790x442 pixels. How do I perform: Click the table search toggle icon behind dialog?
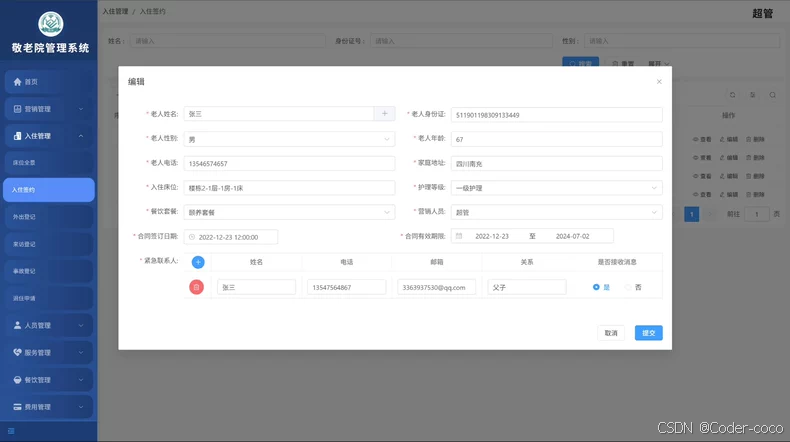pos(772,95)
